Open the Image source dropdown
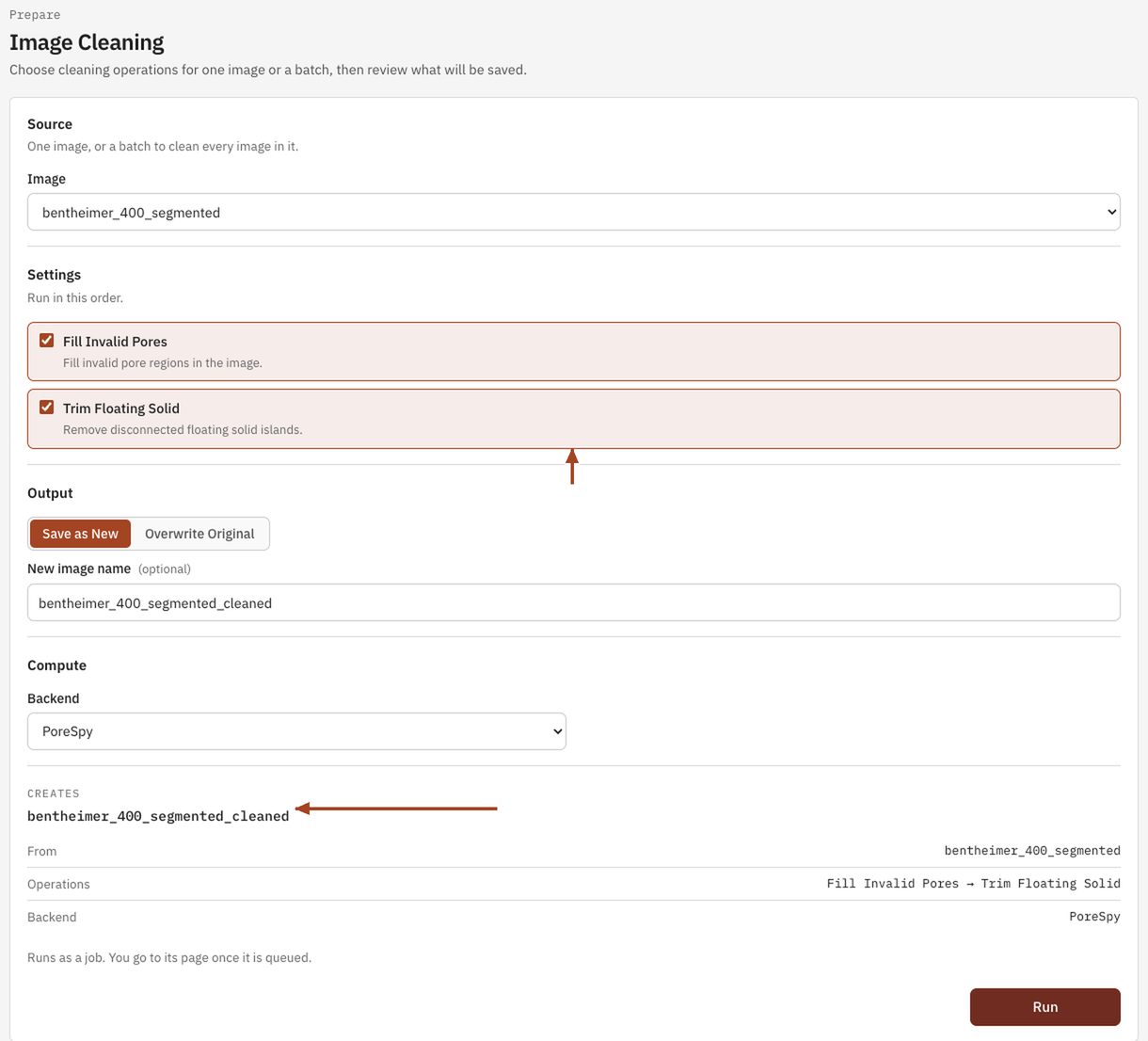Screen dimensions: 1148x1041 pyautogui.click(x=573, y=212)
